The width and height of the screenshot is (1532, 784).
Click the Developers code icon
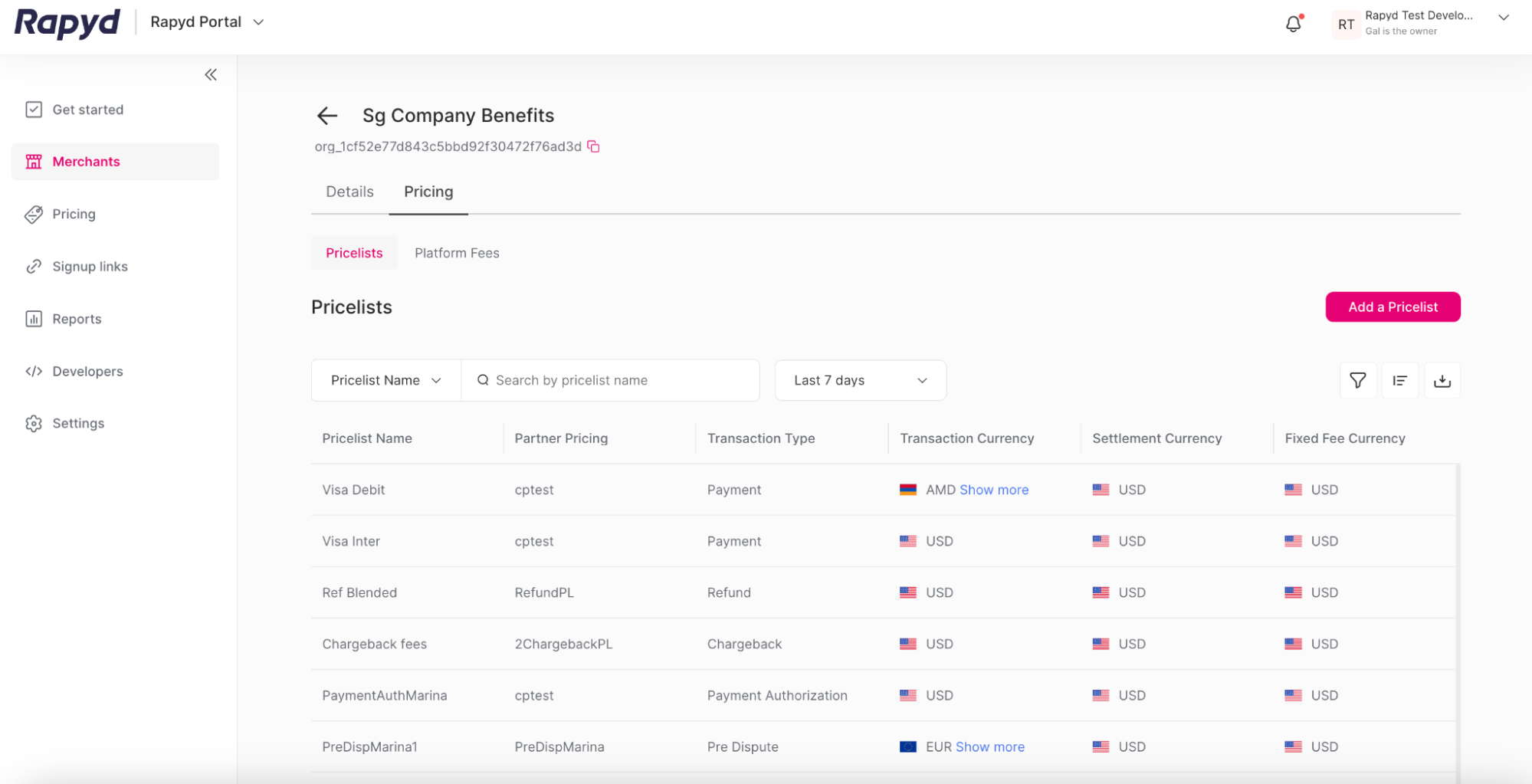[x=34, y=372]
